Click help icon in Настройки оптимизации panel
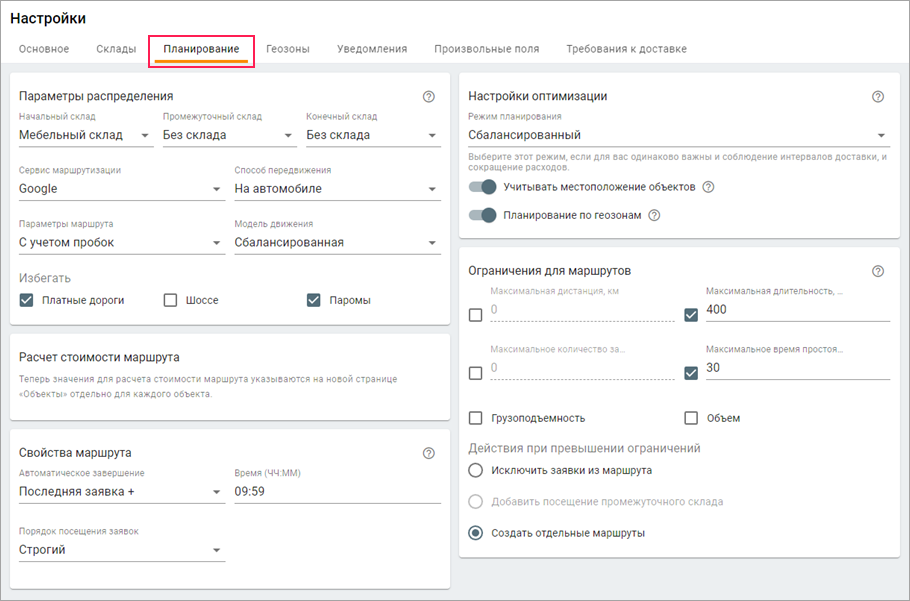The image size is (910, 601). 878,97
